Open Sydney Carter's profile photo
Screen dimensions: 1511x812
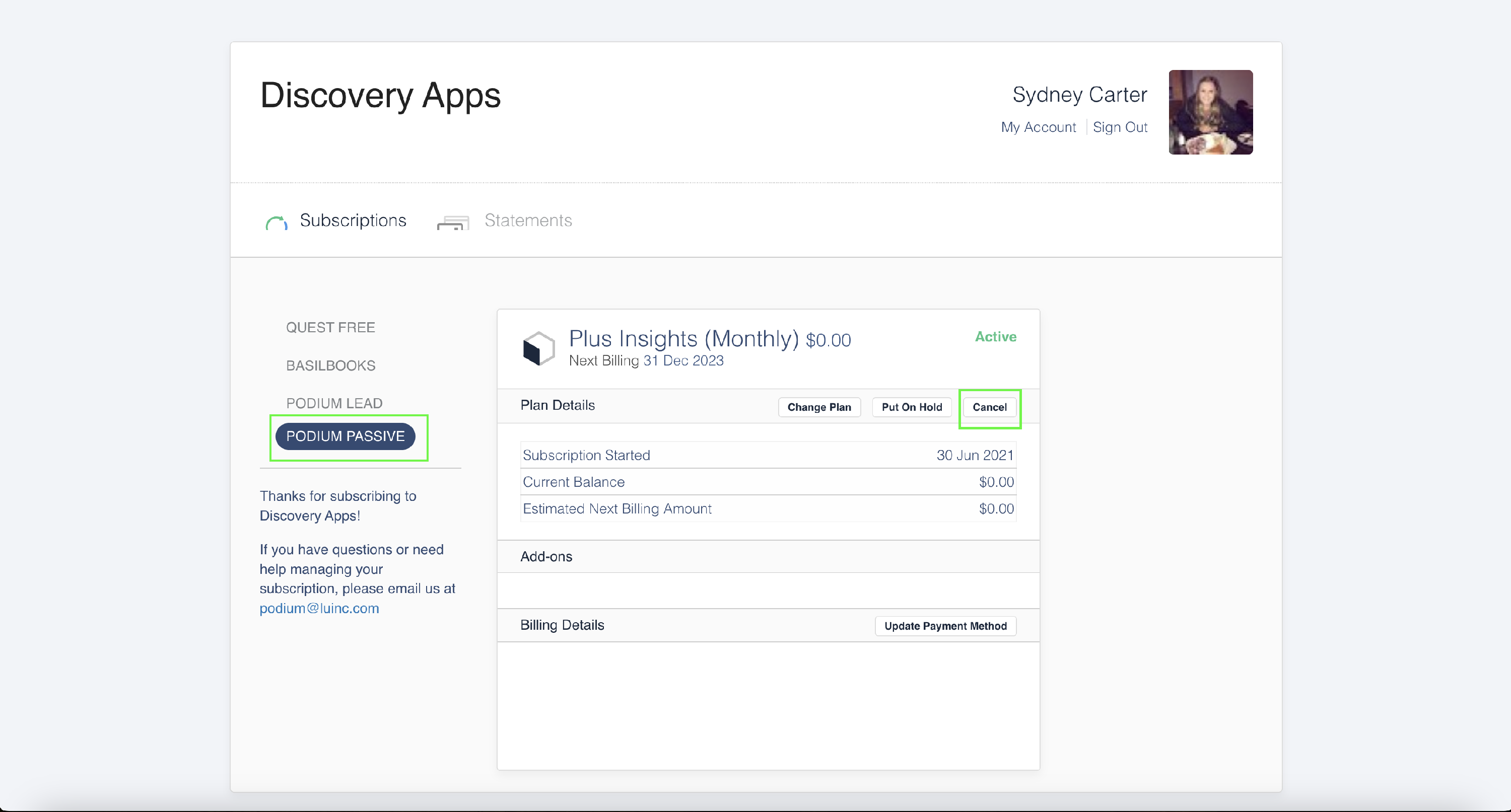tap(1210, 112)
